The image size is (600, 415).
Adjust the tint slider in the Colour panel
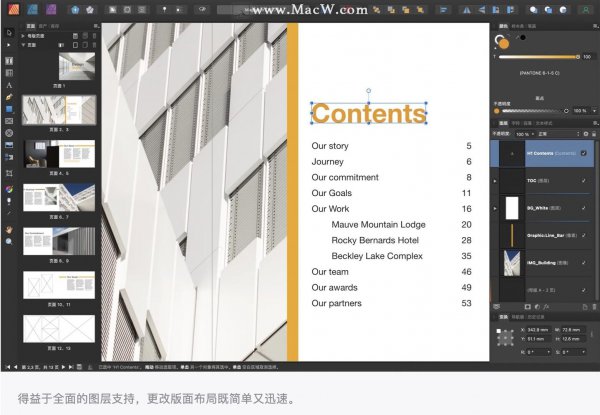pos(539,57)
